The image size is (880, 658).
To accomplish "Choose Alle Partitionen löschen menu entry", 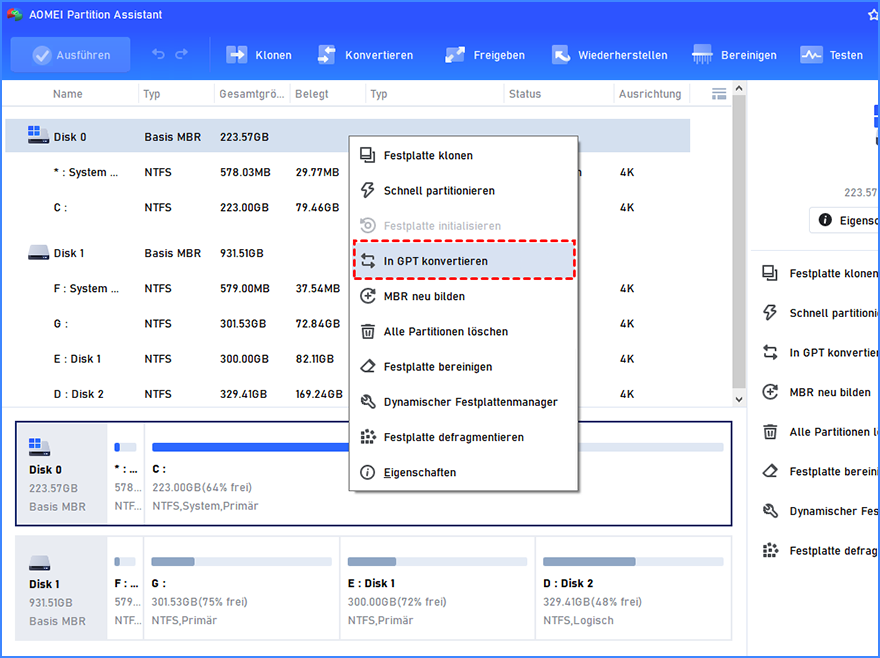I will coord(464,332).
